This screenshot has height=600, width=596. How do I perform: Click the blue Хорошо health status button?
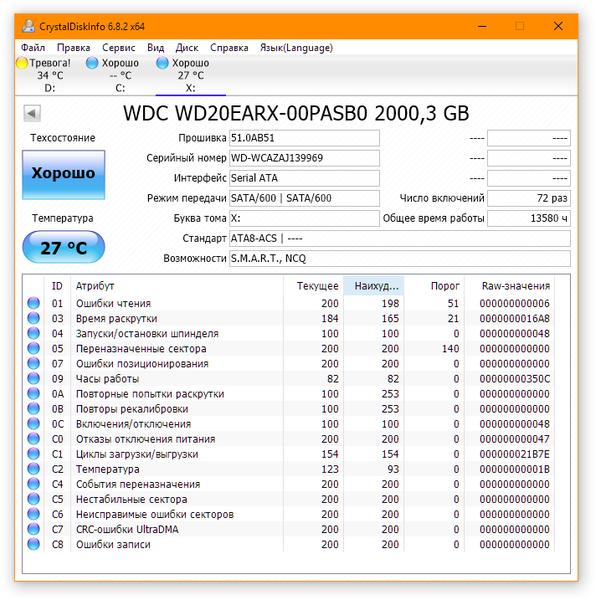(64, 174)
